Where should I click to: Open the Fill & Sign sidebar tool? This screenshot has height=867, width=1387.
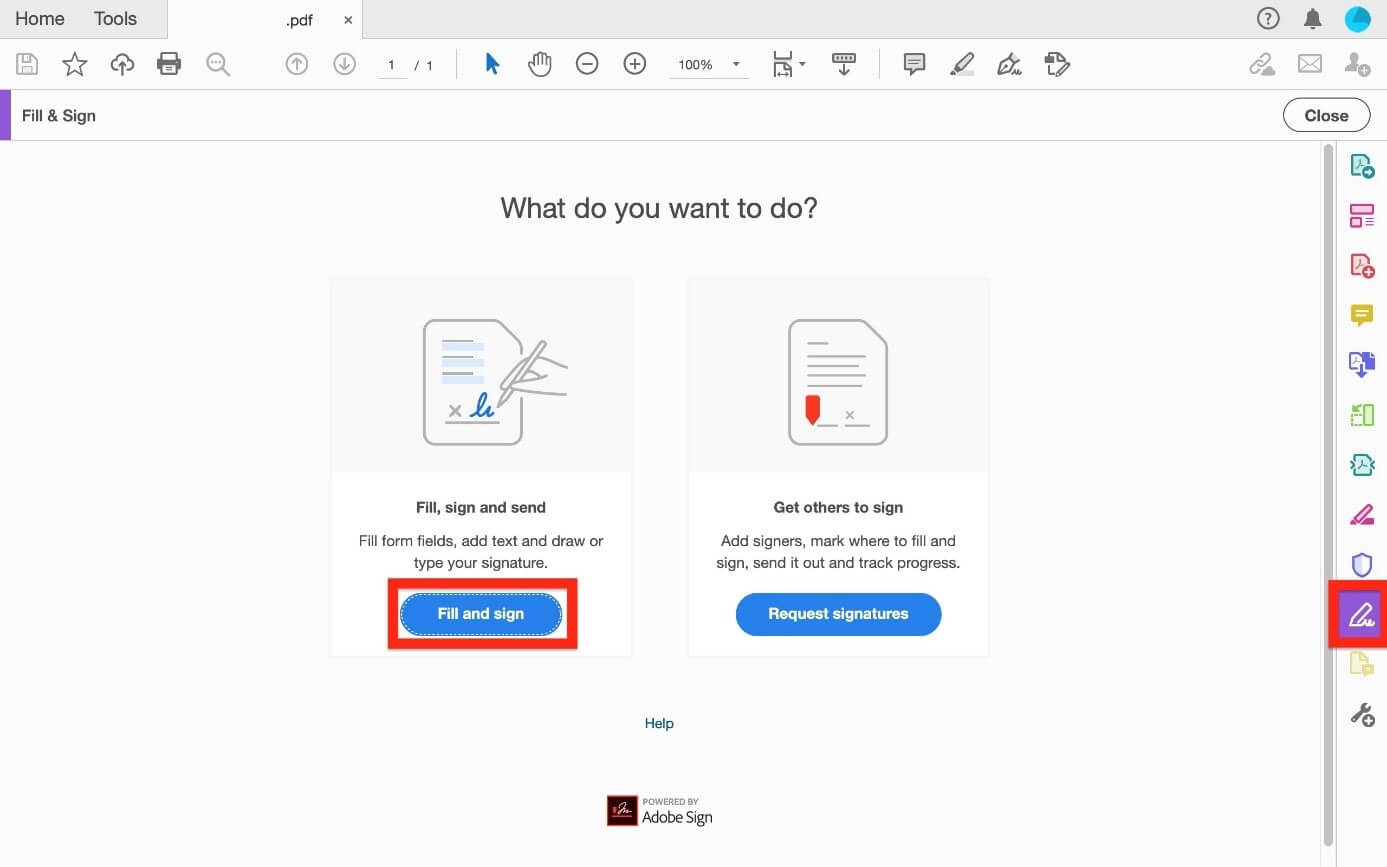[x=1361, y=614]
